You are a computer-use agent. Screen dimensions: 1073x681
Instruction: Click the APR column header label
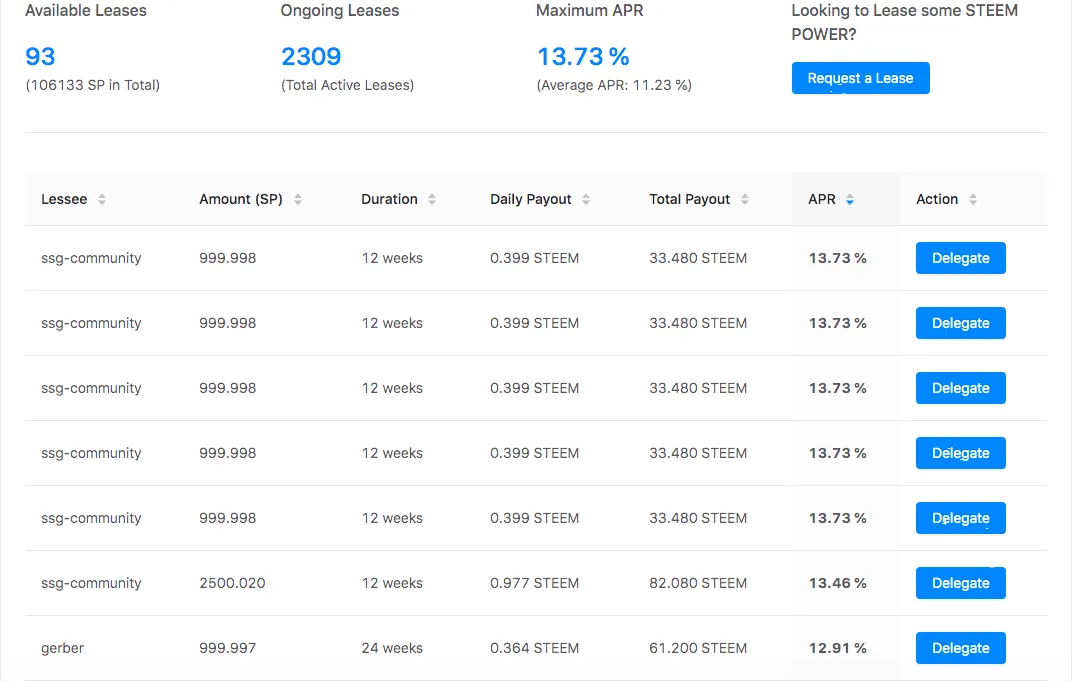point(822,199)
